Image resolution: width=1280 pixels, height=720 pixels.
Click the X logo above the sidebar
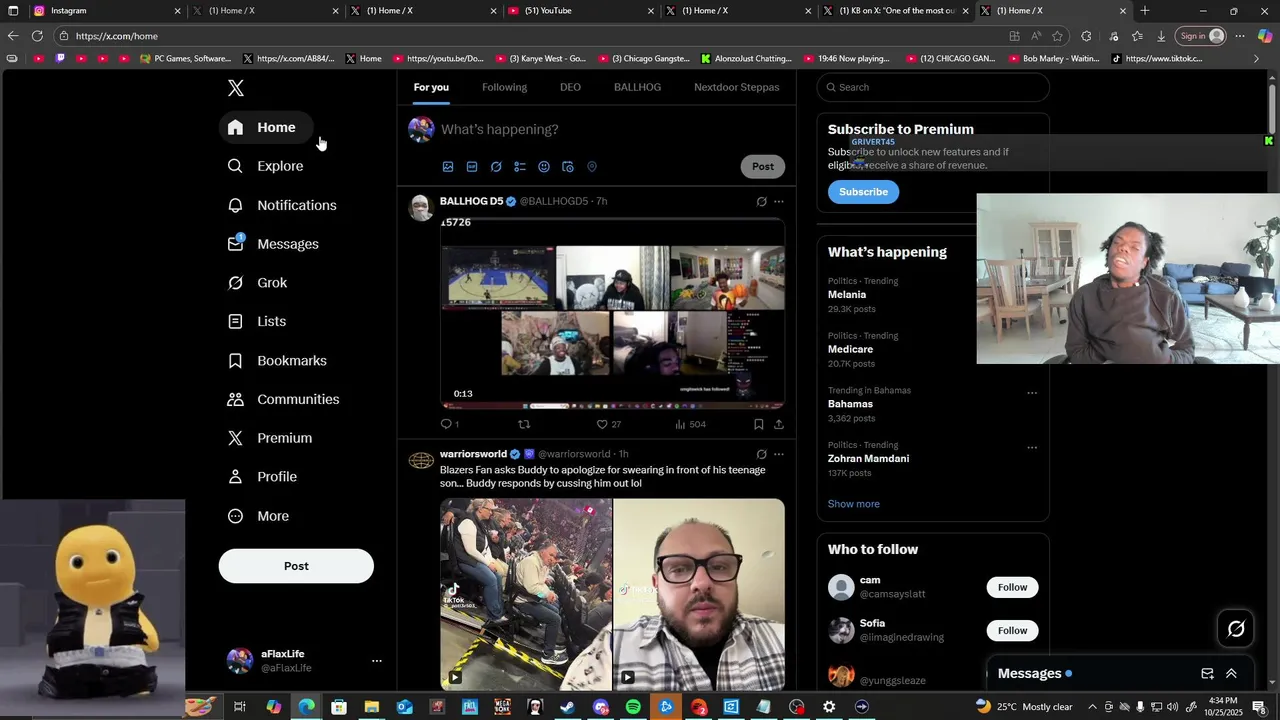coord(236,88)
